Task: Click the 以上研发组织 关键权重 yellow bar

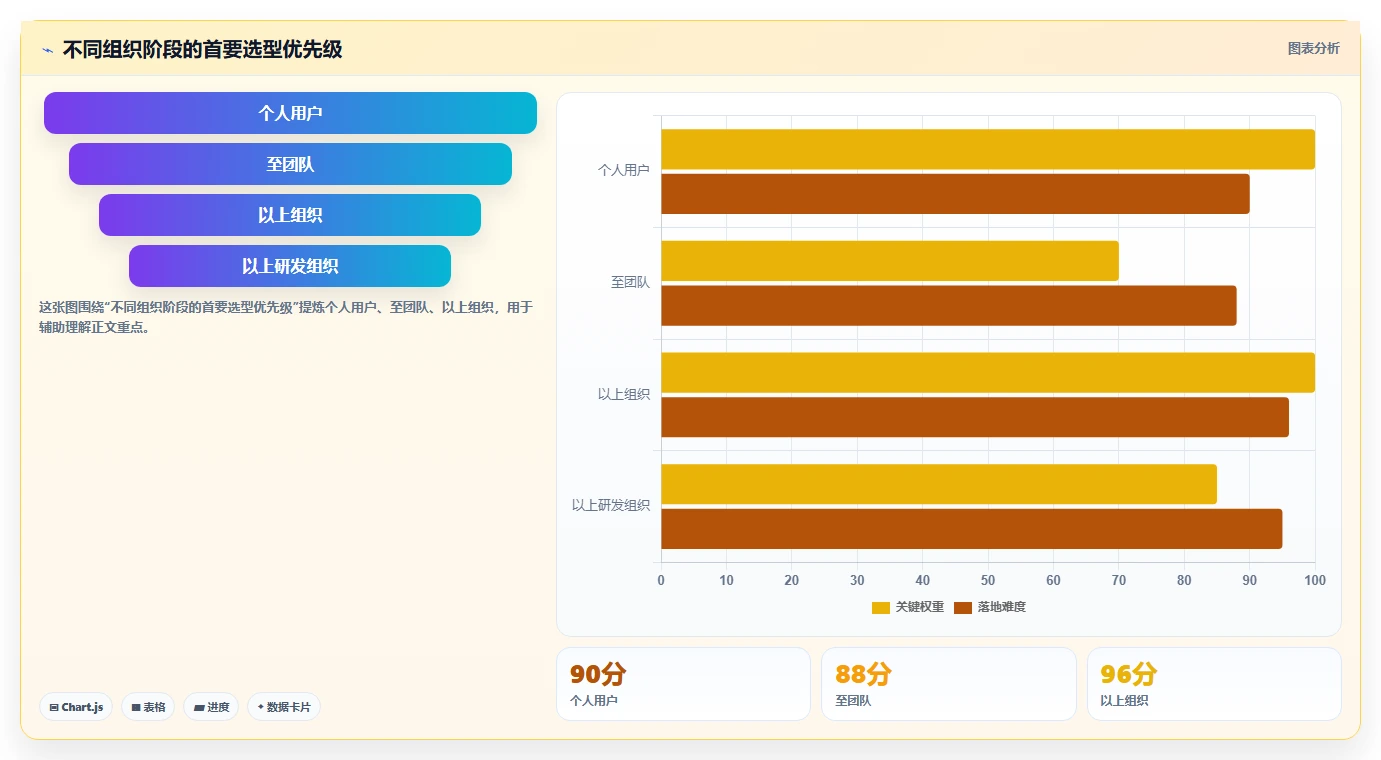Action: (939, 484)
